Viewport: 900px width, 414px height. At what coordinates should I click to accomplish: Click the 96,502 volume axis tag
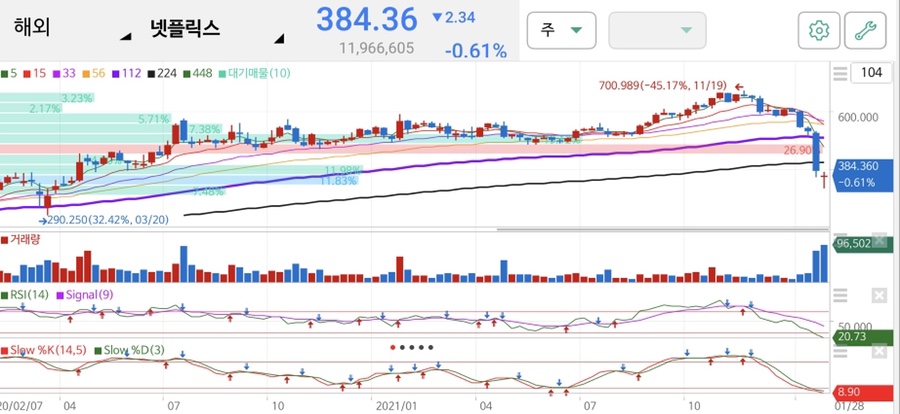click(x=863, y=243)
